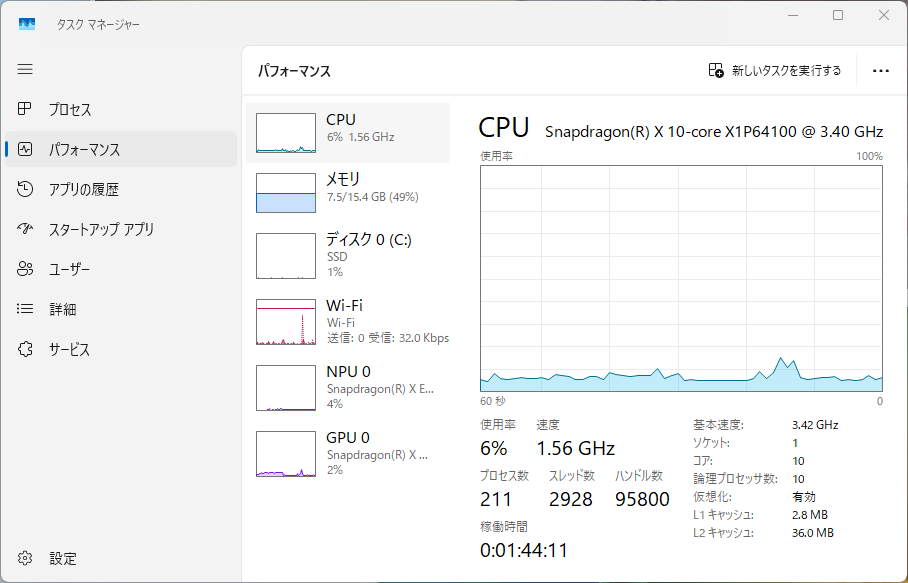The height and width of the screenshot is (583, 908).
Task: Open the プロセス (Processes) section icon
Action: point(25,110)
